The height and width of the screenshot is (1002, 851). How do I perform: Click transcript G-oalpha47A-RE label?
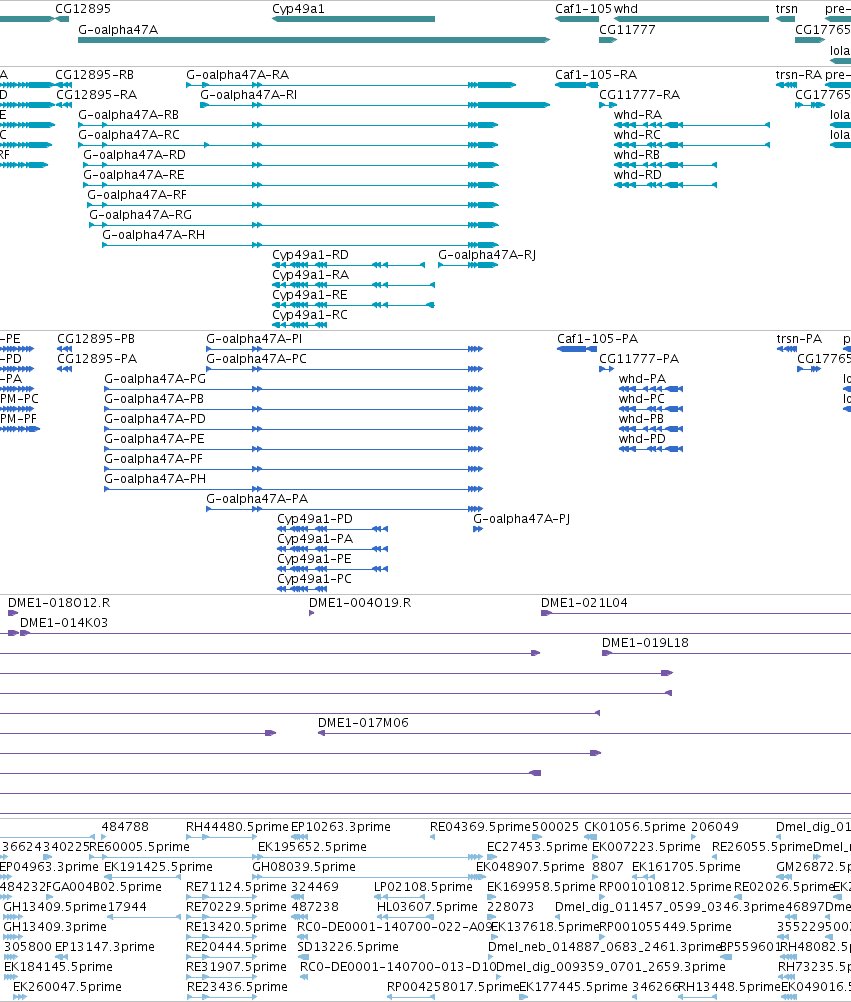(x=134, y=175)
